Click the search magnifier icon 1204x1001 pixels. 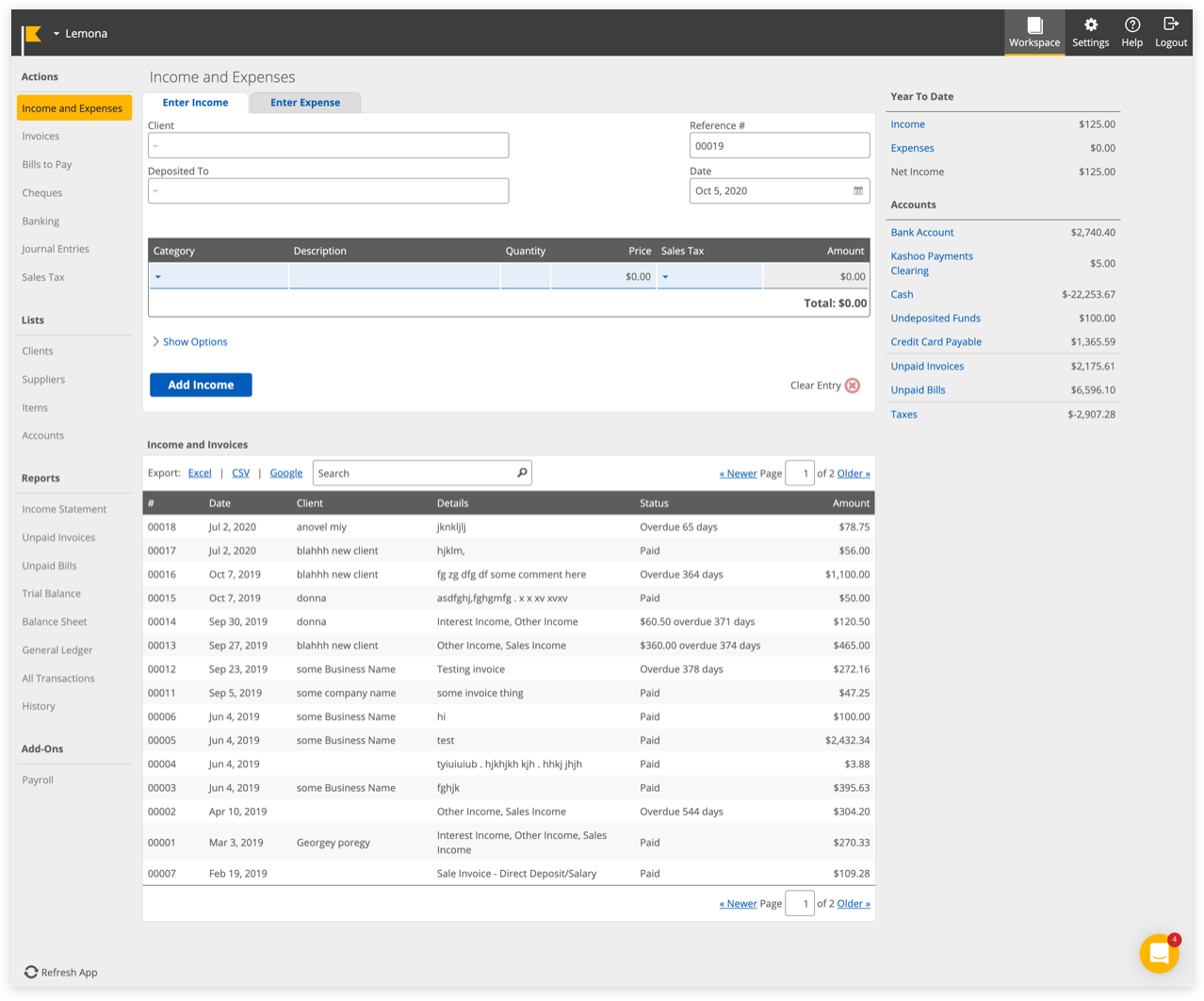(x=522, y=473)
